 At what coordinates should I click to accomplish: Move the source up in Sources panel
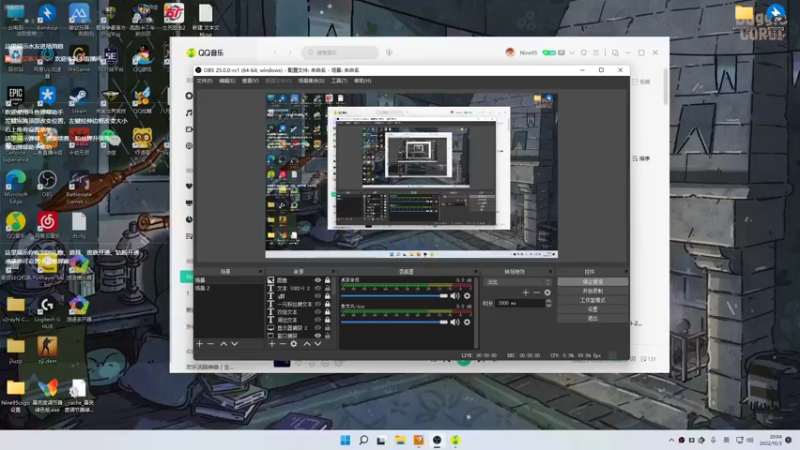point(307,344)
